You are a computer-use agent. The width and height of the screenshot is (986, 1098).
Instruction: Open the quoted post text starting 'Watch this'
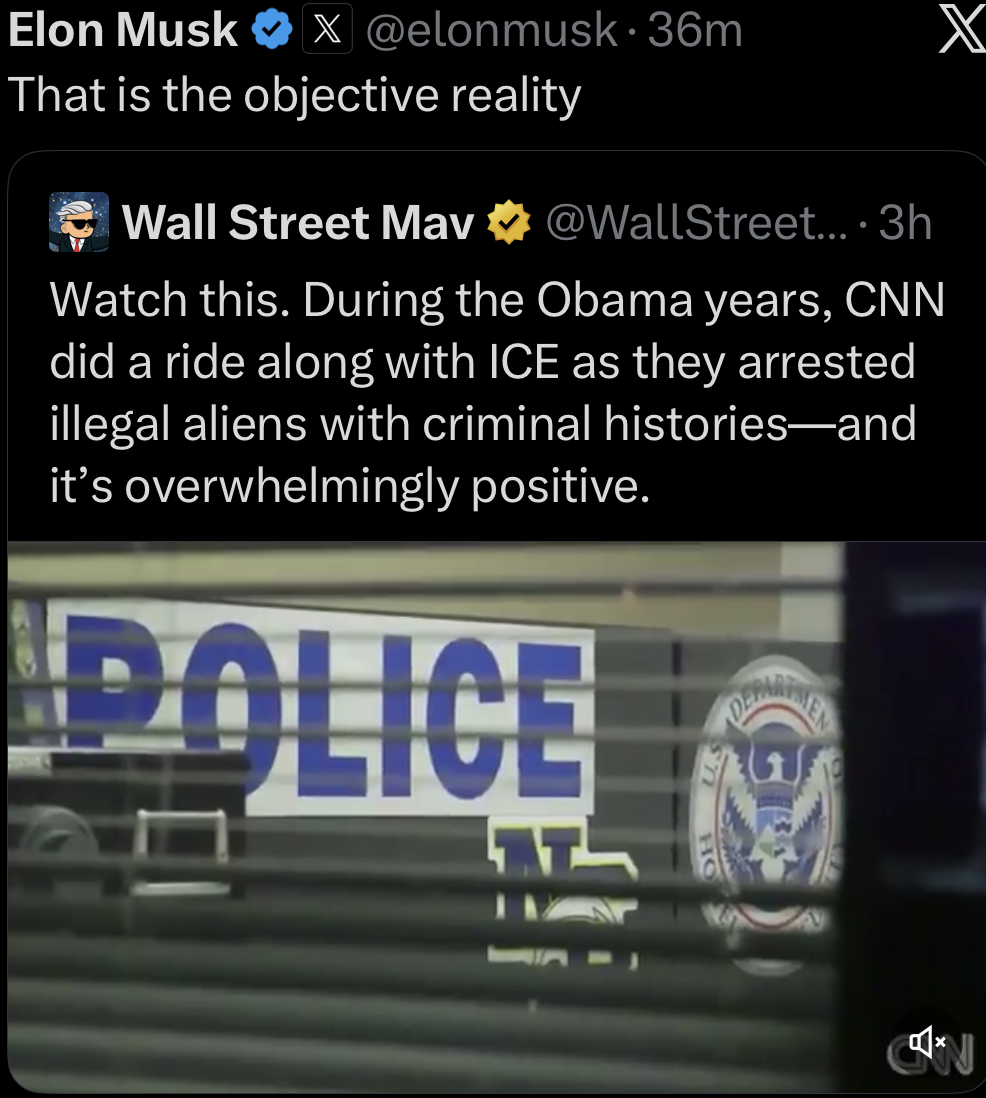coord(497,392)
